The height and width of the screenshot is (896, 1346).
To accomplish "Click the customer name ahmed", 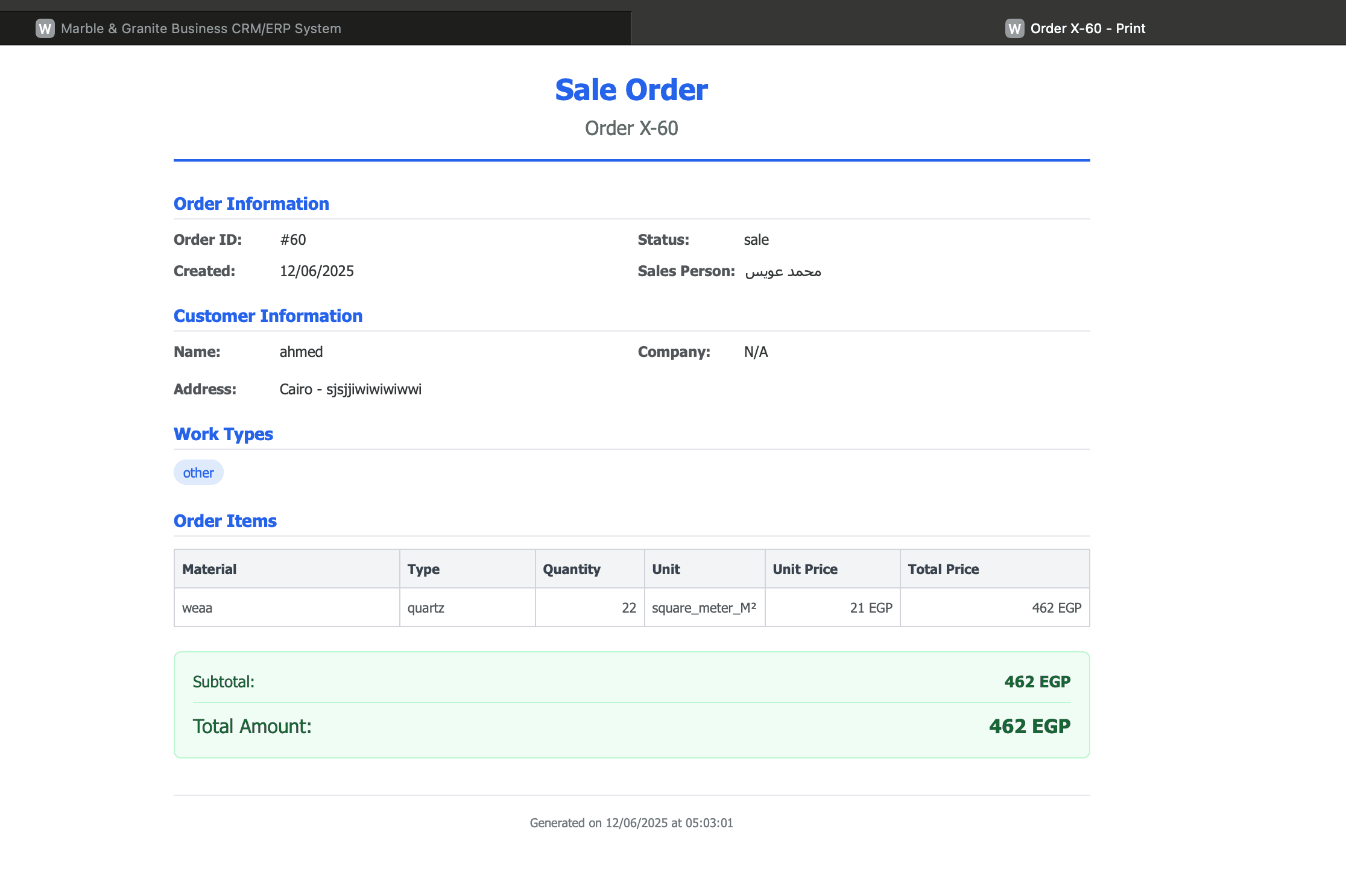I will pyautogui.click(x=301, y=352).
